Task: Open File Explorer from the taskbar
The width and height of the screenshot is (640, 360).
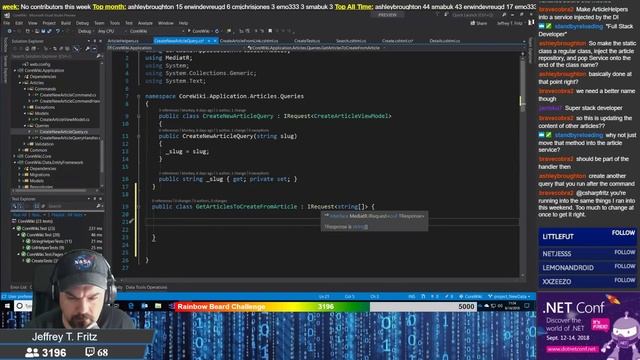Action: point(158,306)
